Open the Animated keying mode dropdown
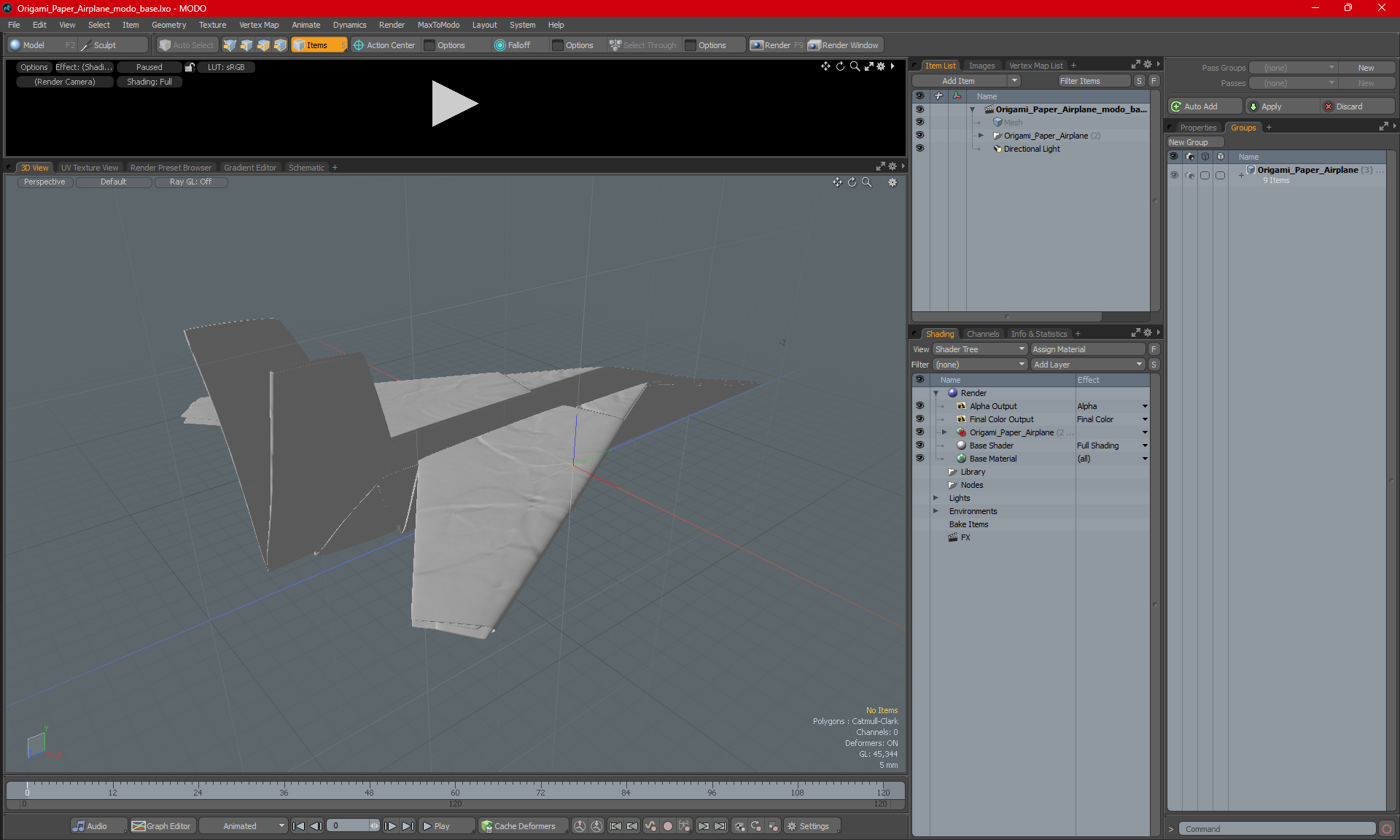1400x840 pixels. point(244,826)
